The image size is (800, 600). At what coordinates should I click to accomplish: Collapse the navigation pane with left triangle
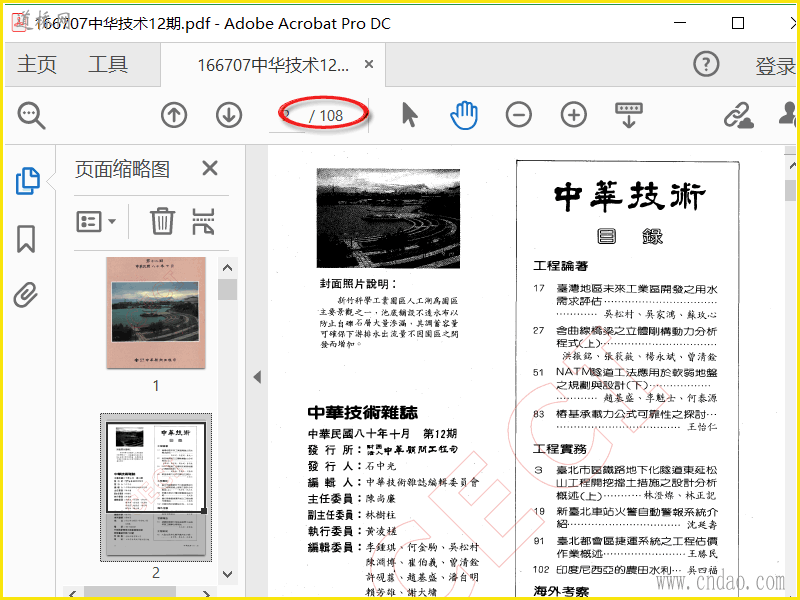tap(257, 377)
